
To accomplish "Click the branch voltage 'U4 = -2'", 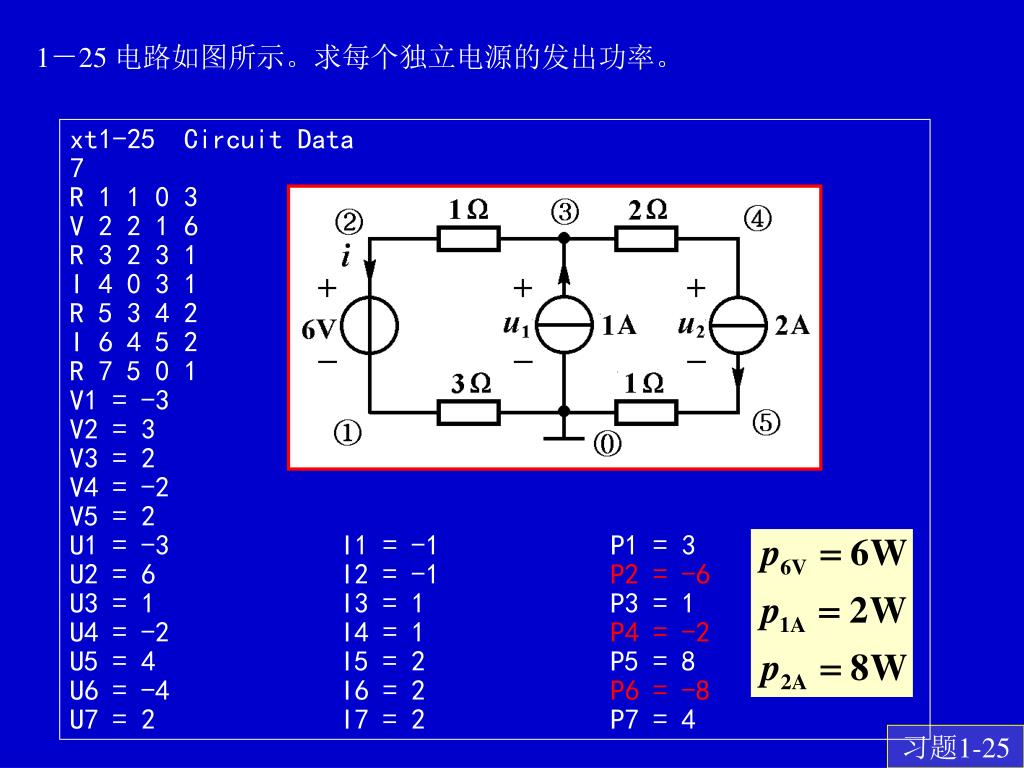I will [x=120, y=632].
